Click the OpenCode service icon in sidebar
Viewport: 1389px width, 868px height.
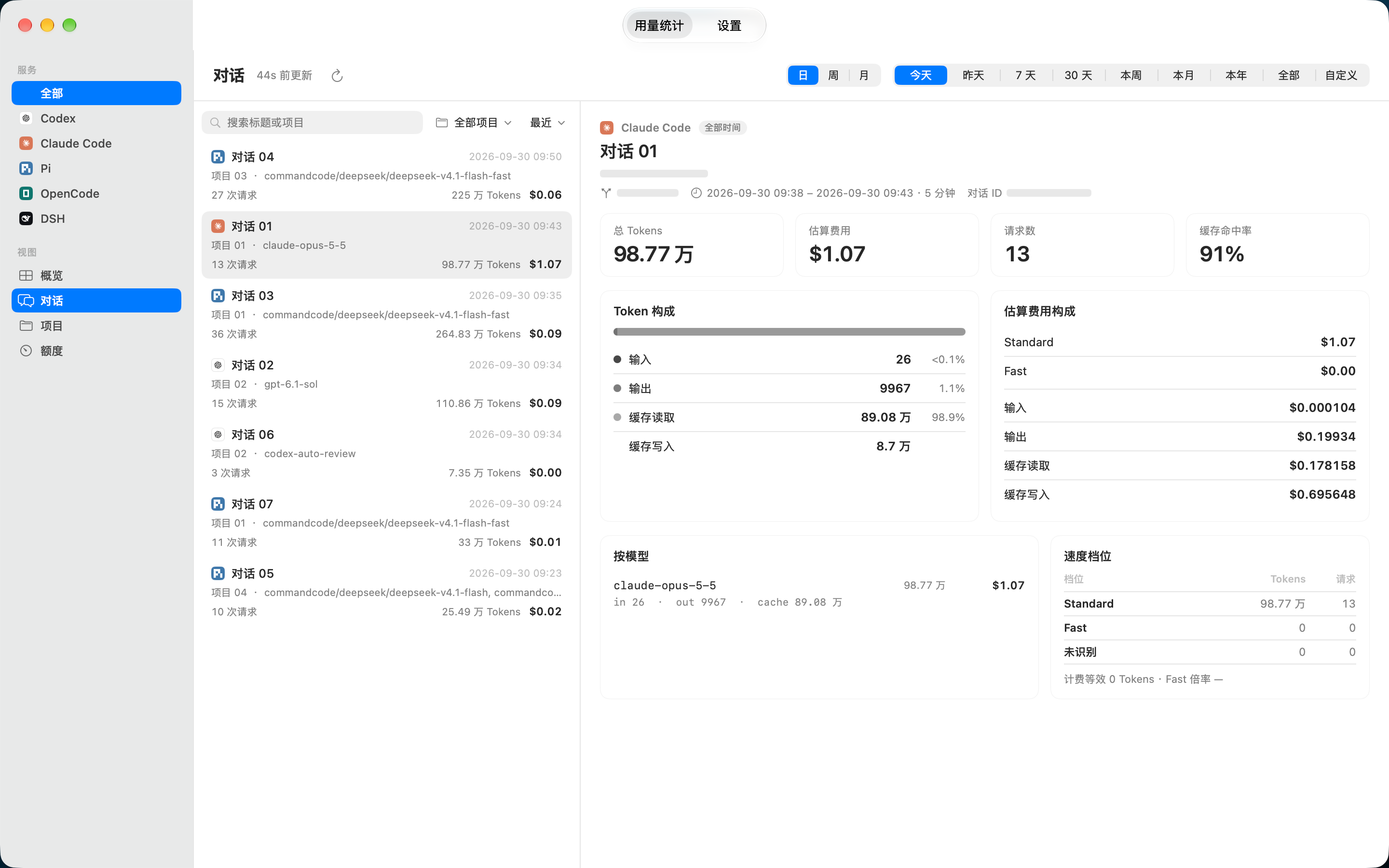point(26,193)
